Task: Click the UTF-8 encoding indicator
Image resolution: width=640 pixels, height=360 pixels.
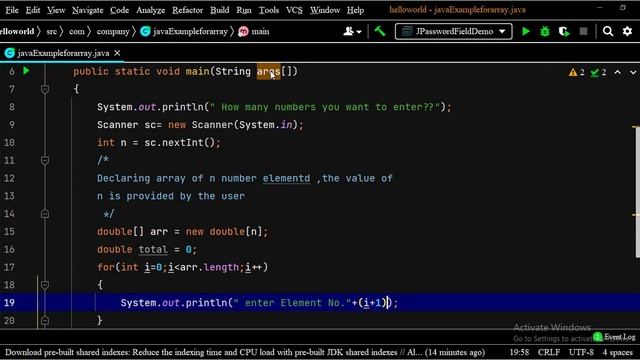Action: [x=581, y=352]
